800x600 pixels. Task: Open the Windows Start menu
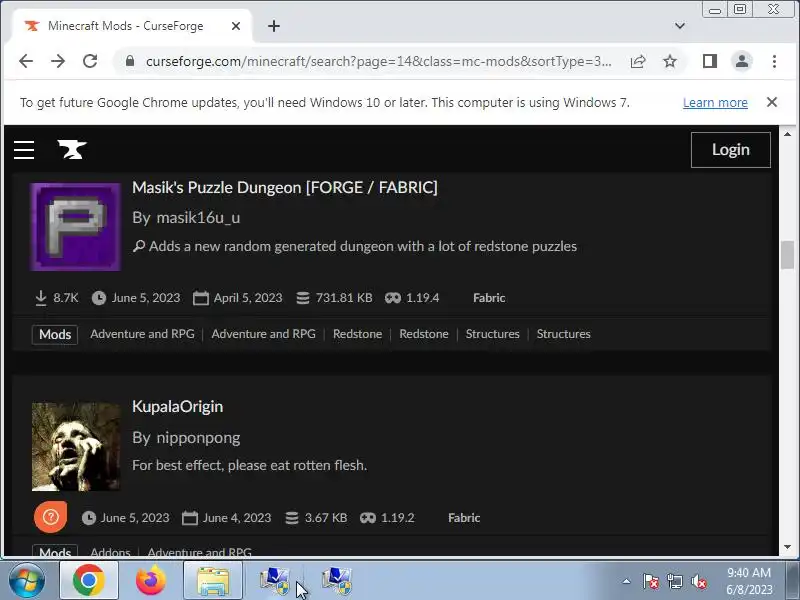point(27,580)
